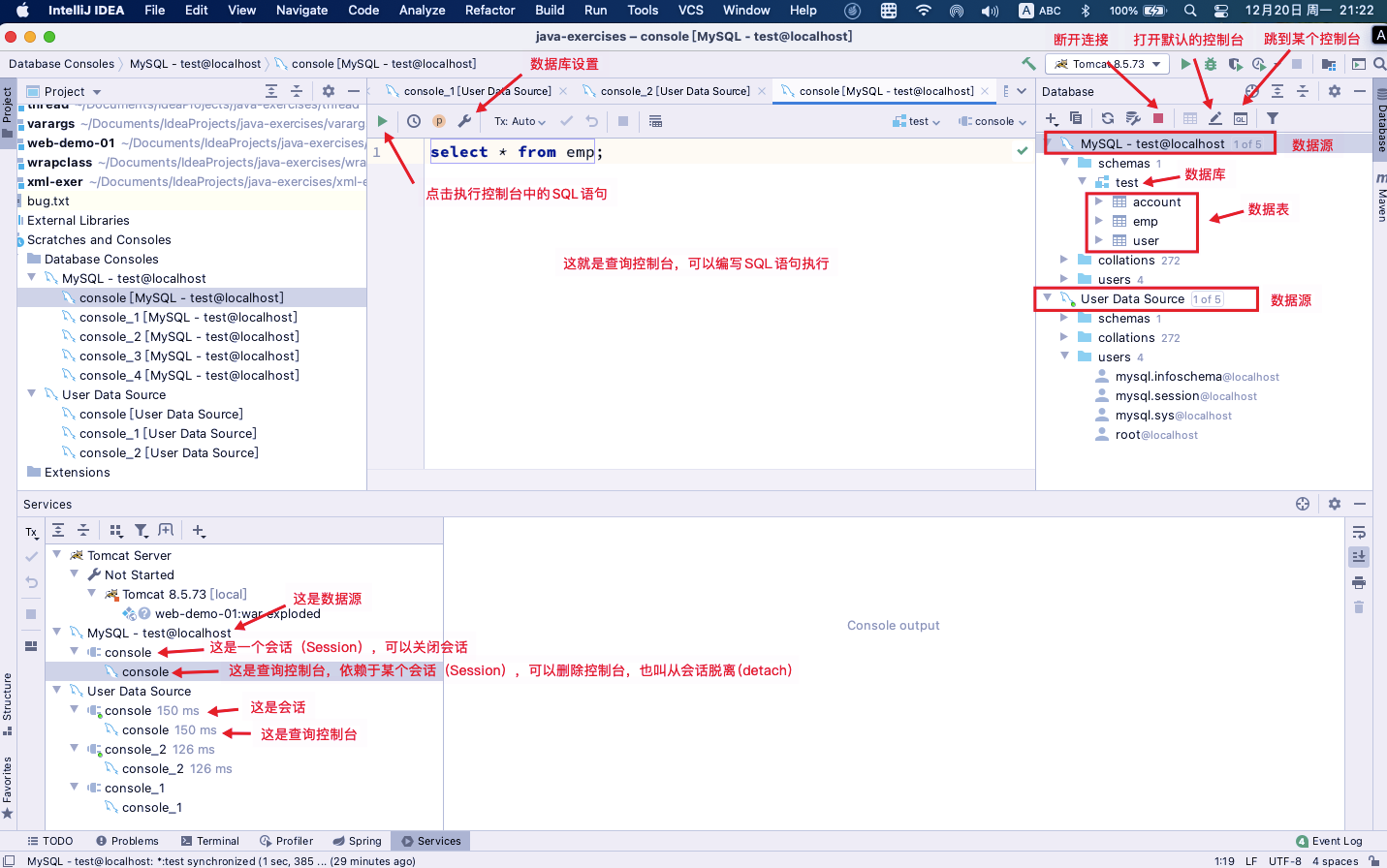Execute the SQL statement with the green arrow
The height and width of the screenshot is (868, 1387).
tap(383, 121)
